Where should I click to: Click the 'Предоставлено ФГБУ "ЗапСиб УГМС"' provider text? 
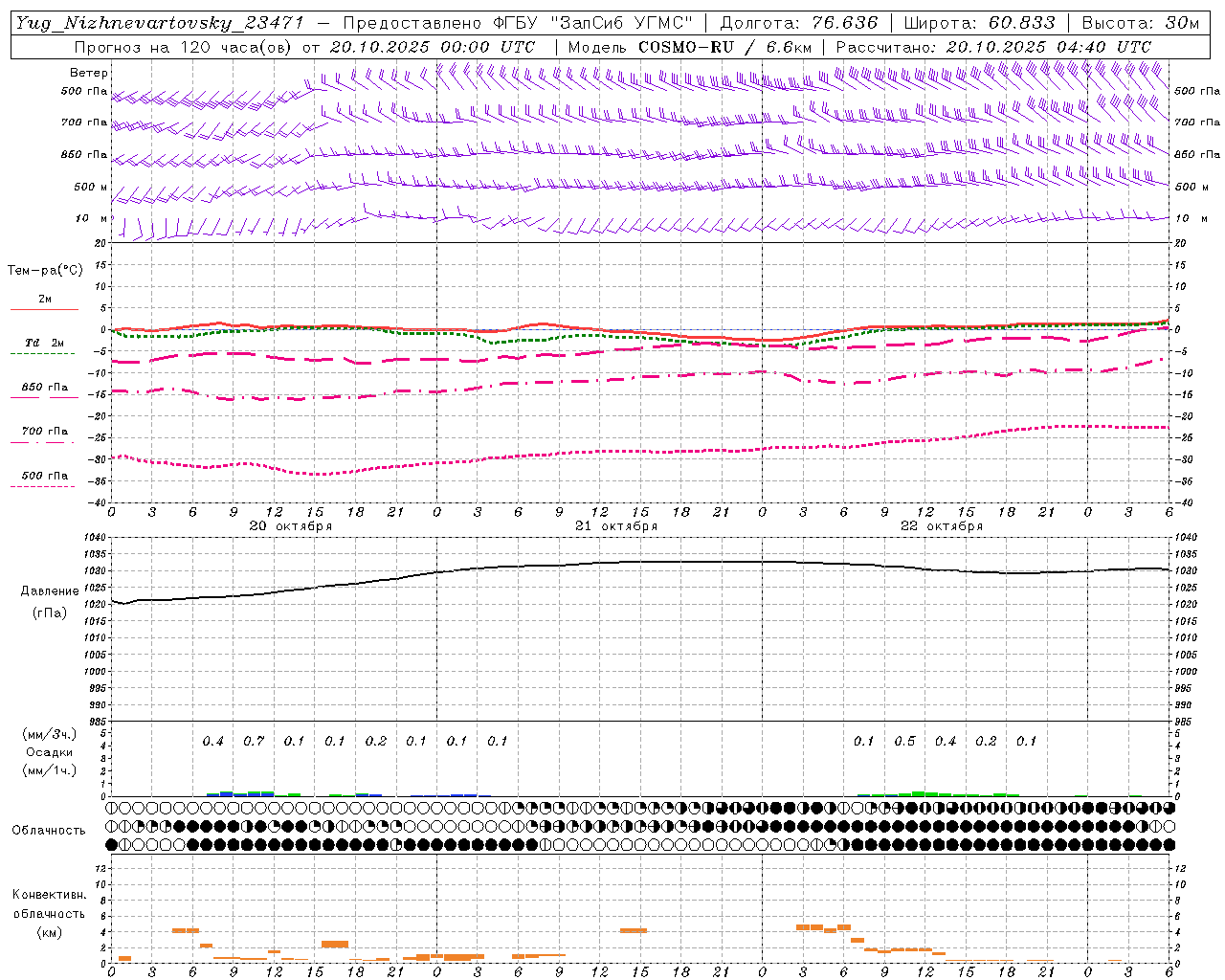(x=517, y=23)
